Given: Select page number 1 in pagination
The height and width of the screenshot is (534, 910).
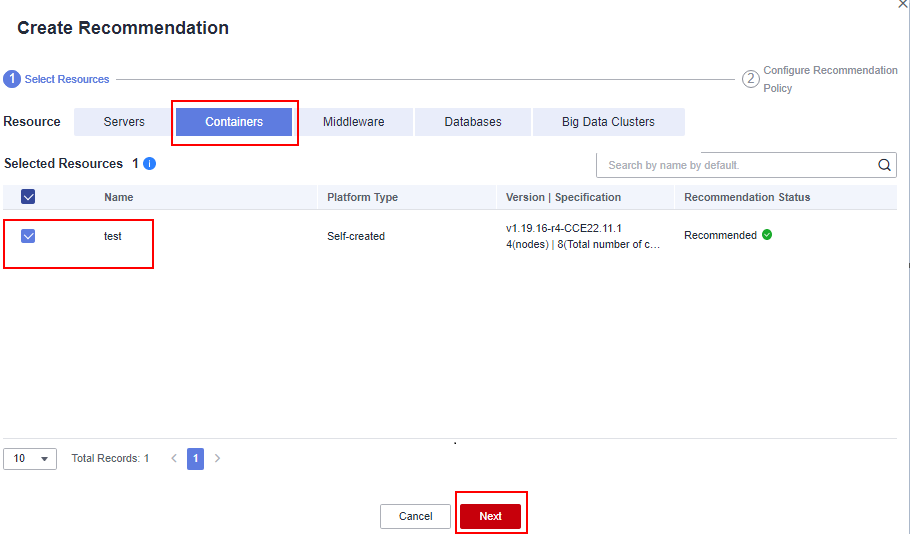Looking at the screenshot, I should [196, 458].
